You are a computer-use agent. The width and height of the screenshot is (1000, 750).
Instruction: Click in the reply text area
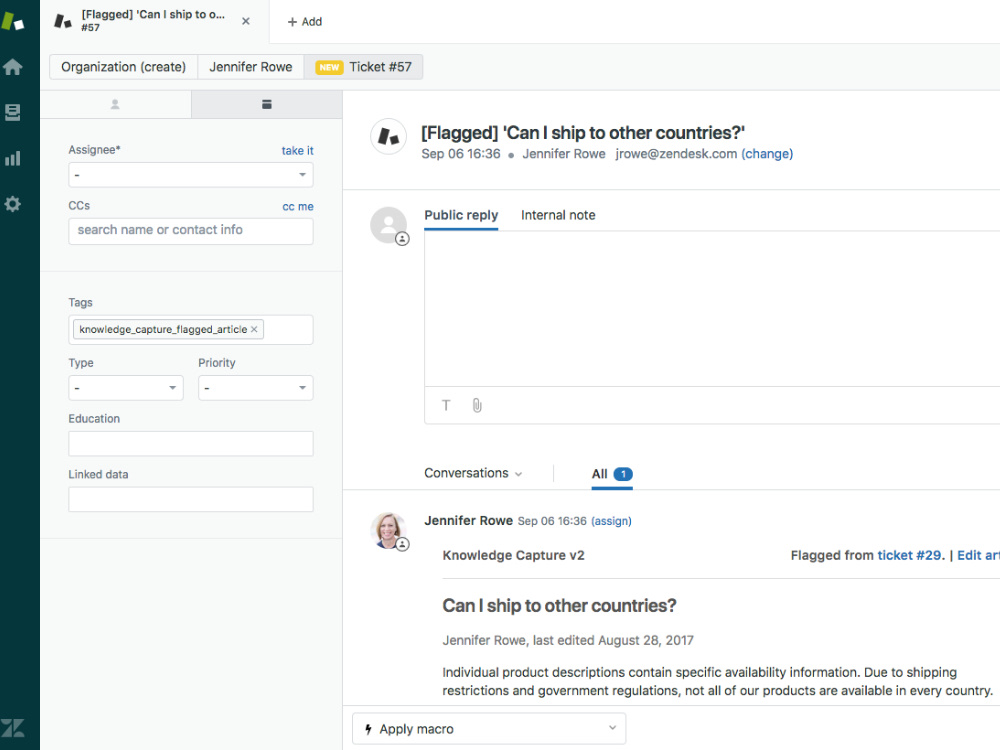click(x=712, y=309)
